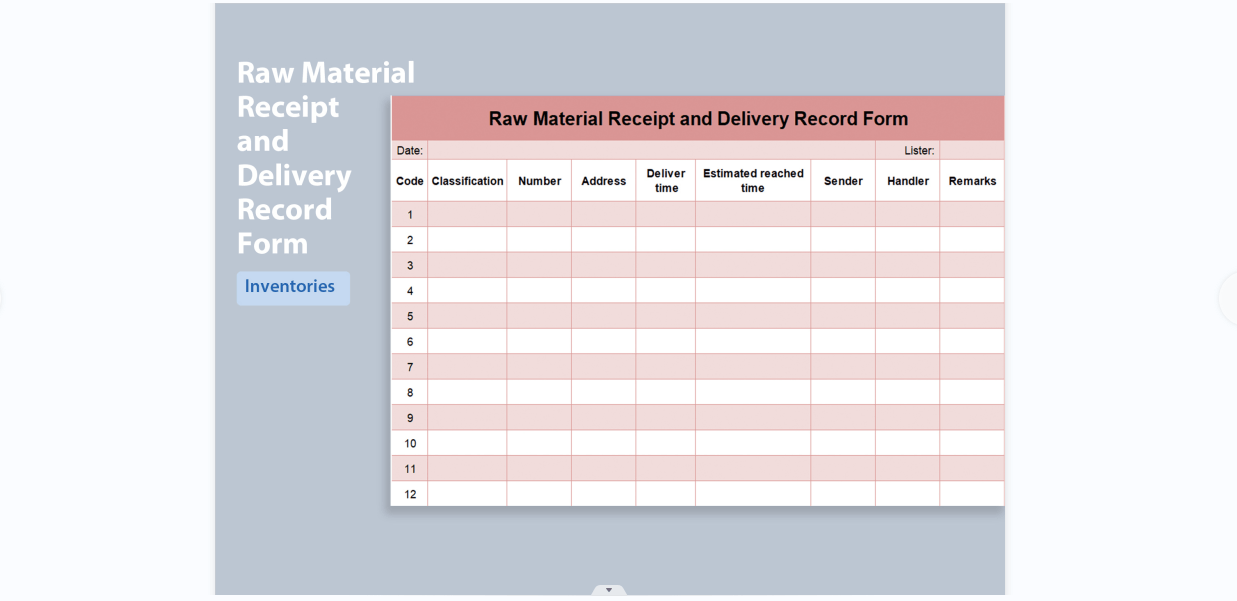Click the down arrow beneath the template
1237x601 pixels.
point(608,590)
